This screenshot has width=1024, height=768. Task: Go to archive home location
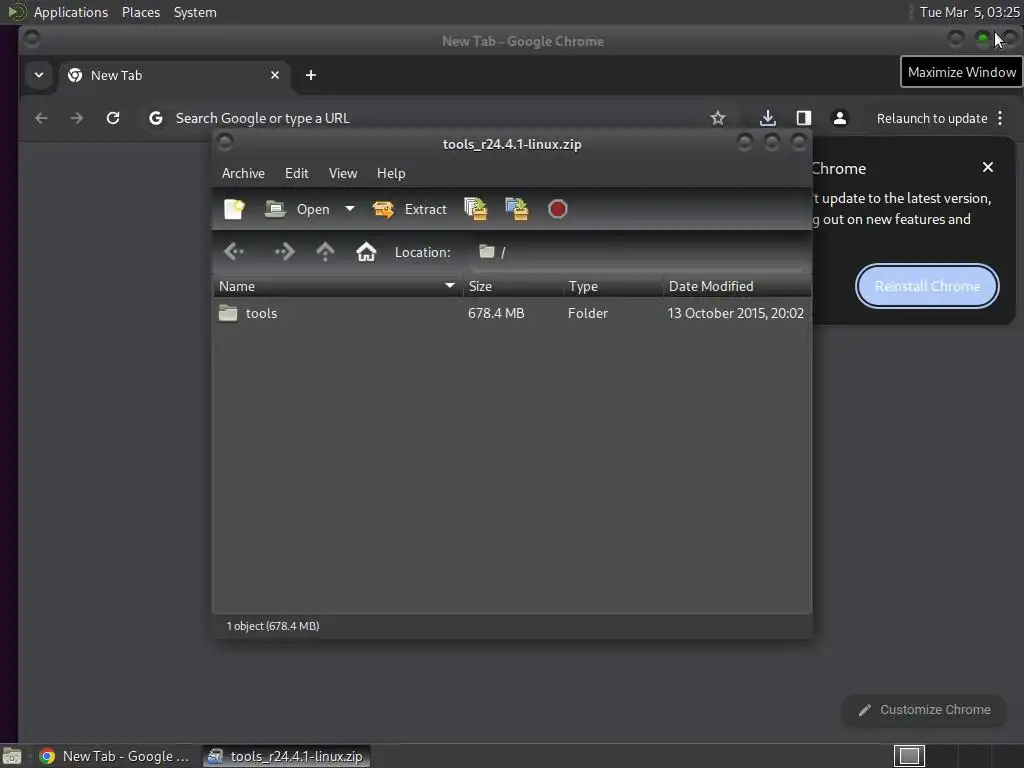point(366,252)
